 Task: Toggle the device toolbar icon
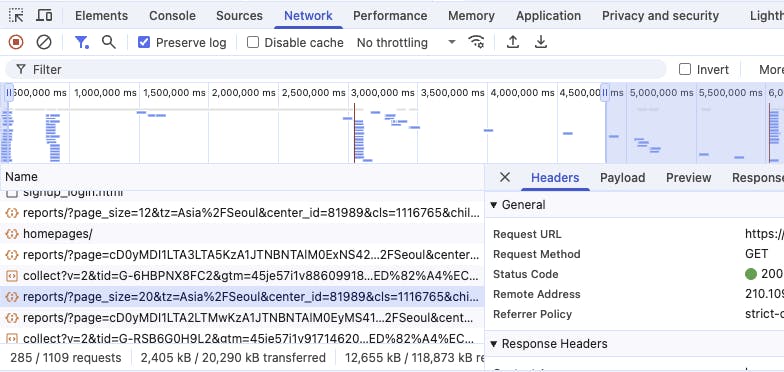click(44, 16)
